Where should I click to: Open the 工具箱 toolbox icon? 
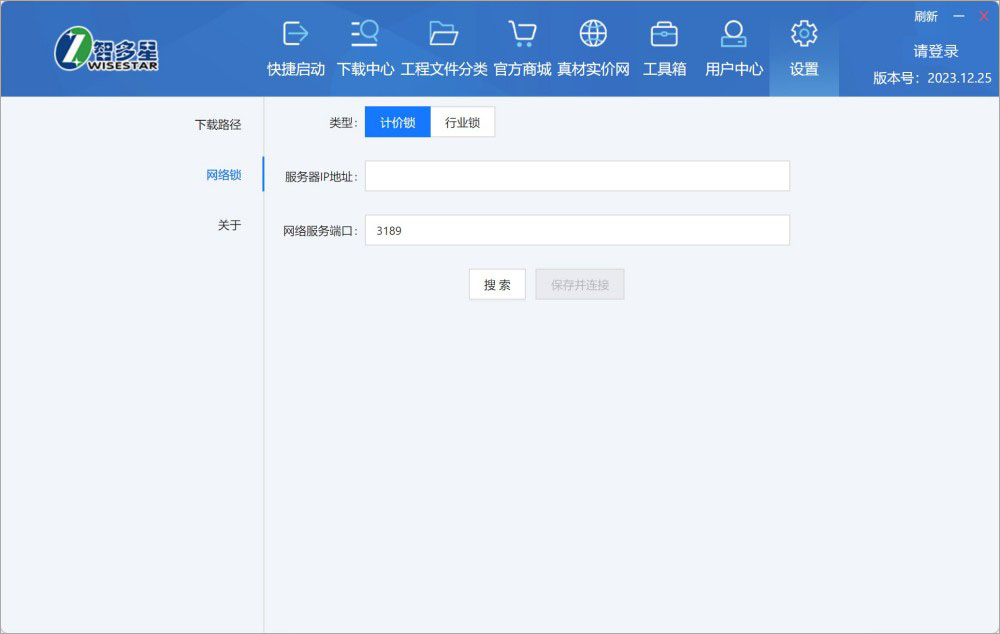664,34
